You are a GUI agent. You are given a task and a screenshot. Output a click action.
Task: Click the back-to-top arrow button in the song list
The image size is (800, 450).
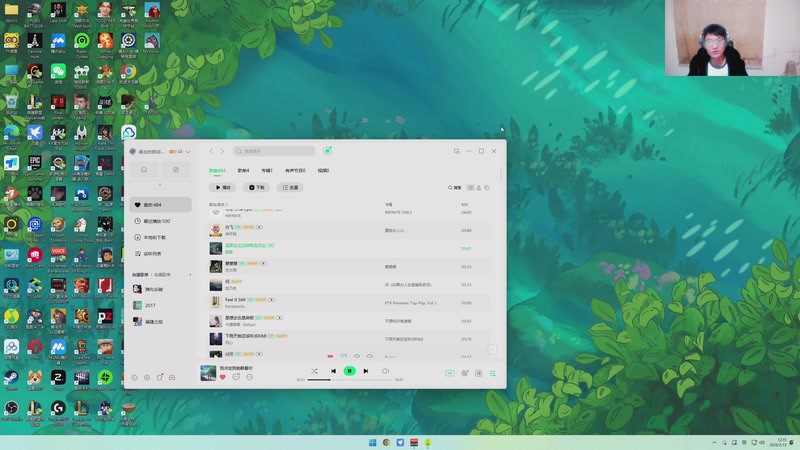492,349
